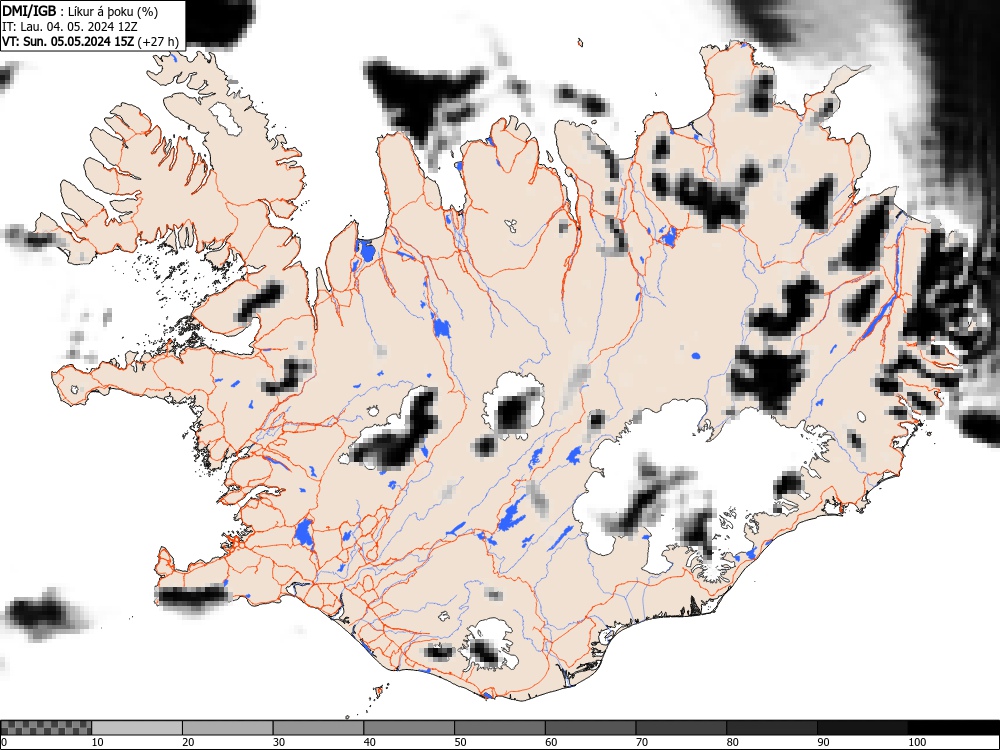Click the 50–60 dark gray legend swatch
The height and width of the screenshot is (750, 1000).
pos(500,728)
